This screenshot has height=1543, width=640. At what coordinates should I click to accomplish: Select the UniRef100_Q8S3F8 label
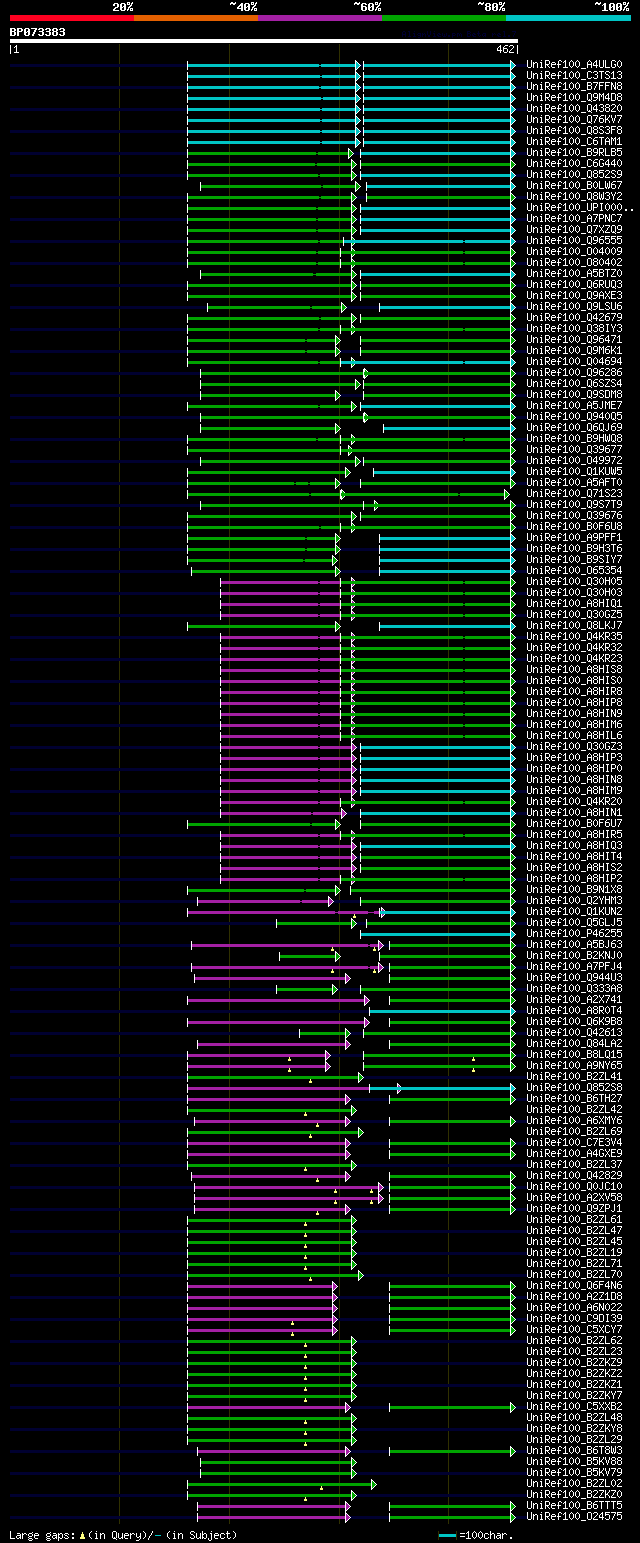574,130
